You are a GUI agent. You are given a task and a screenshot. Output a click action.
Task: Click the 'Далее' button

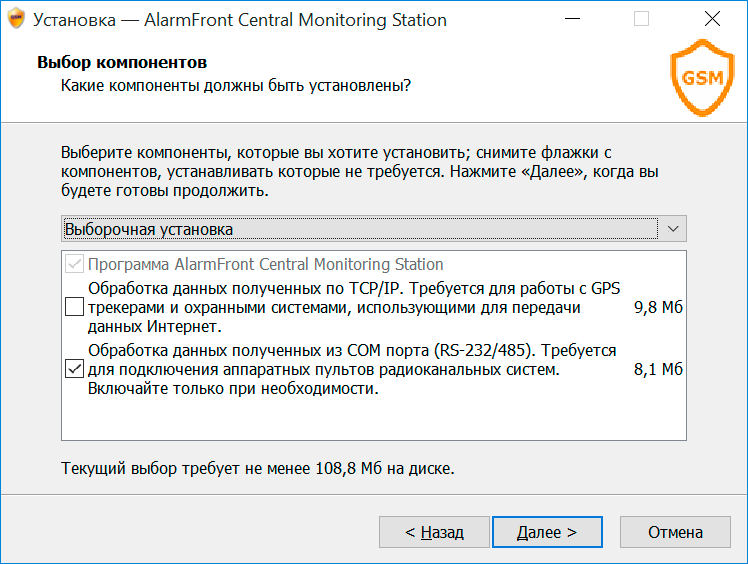(x=547, y=532)
